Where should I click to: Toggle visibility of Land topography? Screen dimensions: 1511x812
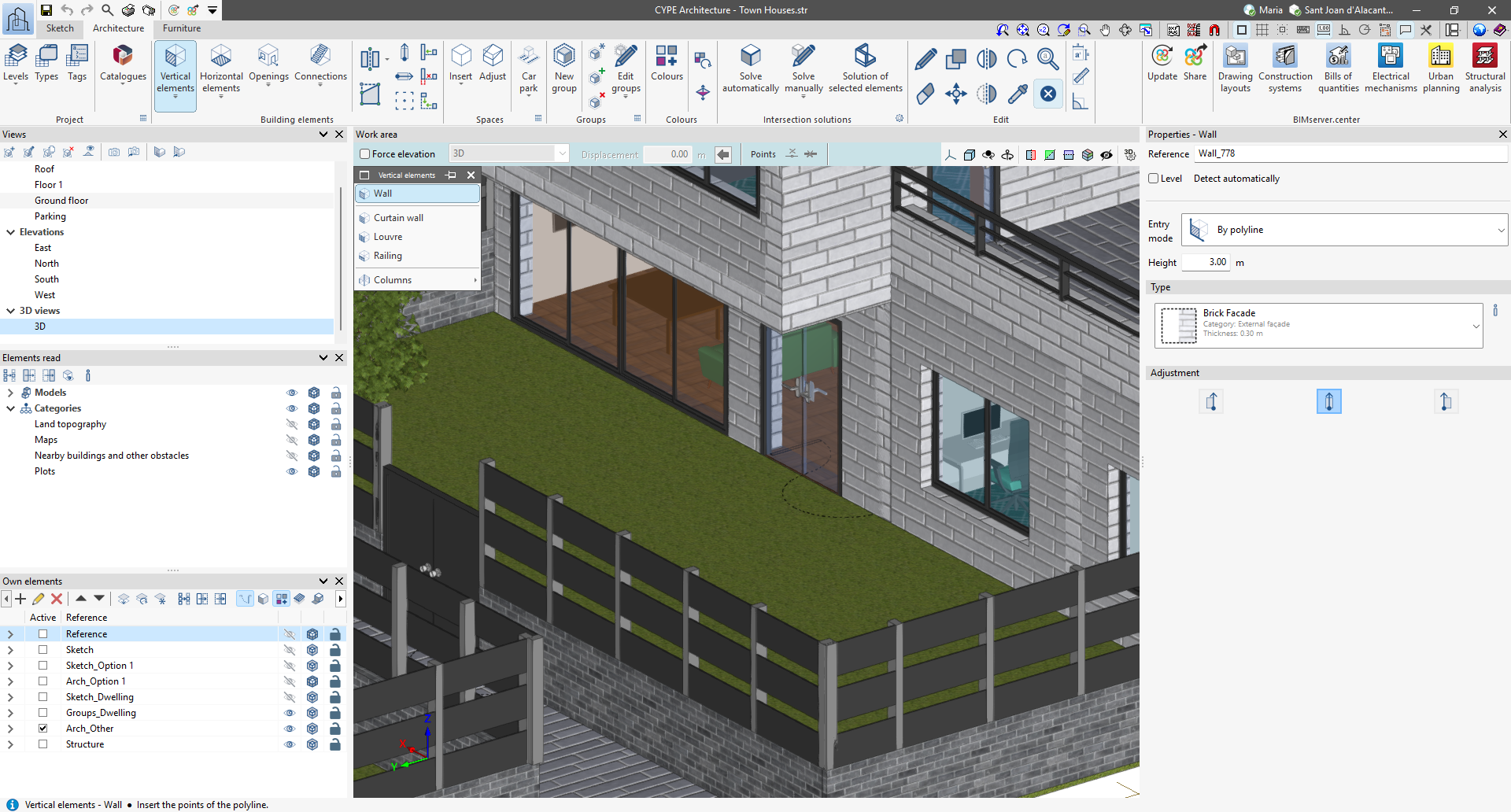tap(292, 424)
